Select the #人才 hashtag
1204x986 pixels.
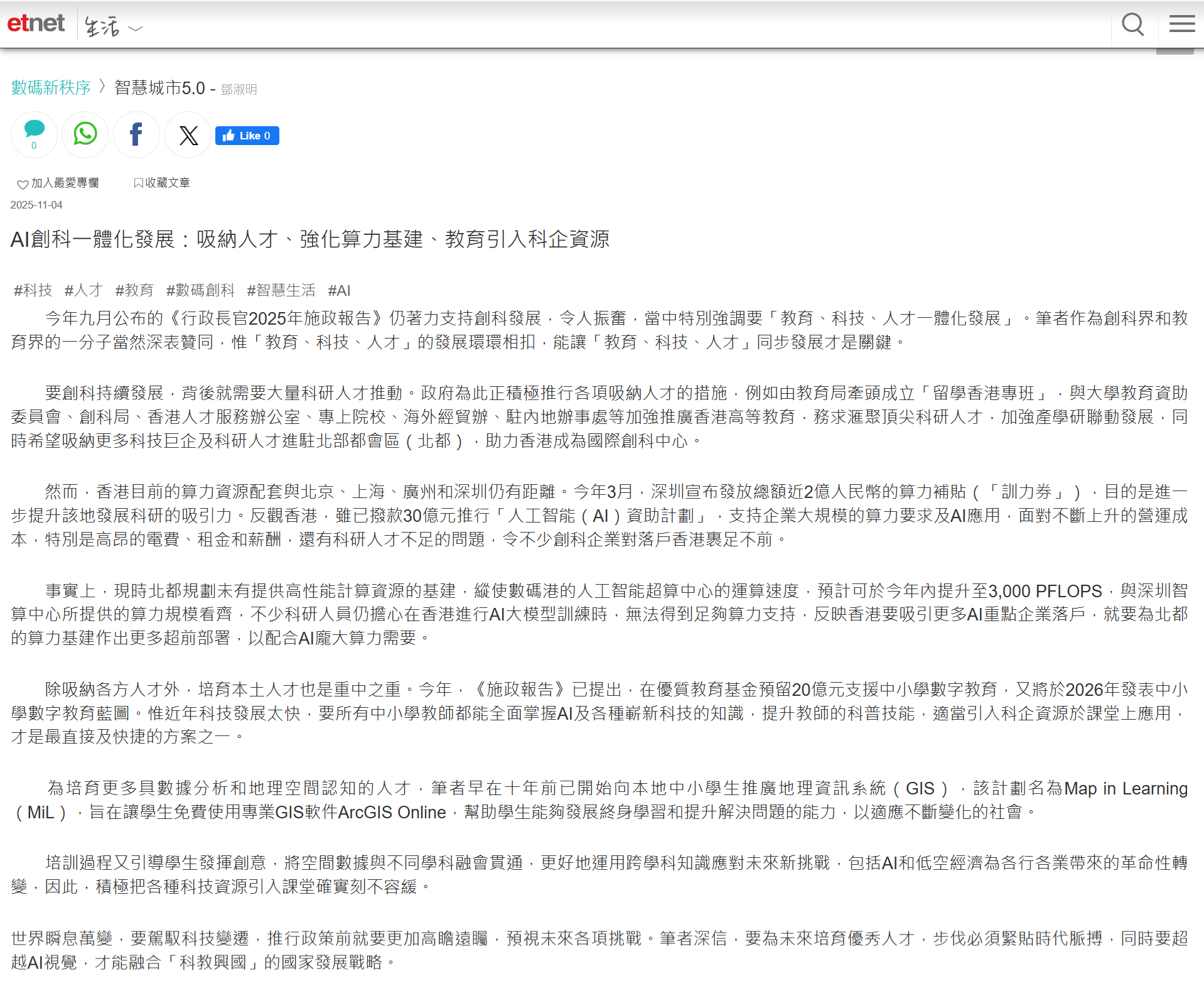pyautogui.click(x=83, y=290)
